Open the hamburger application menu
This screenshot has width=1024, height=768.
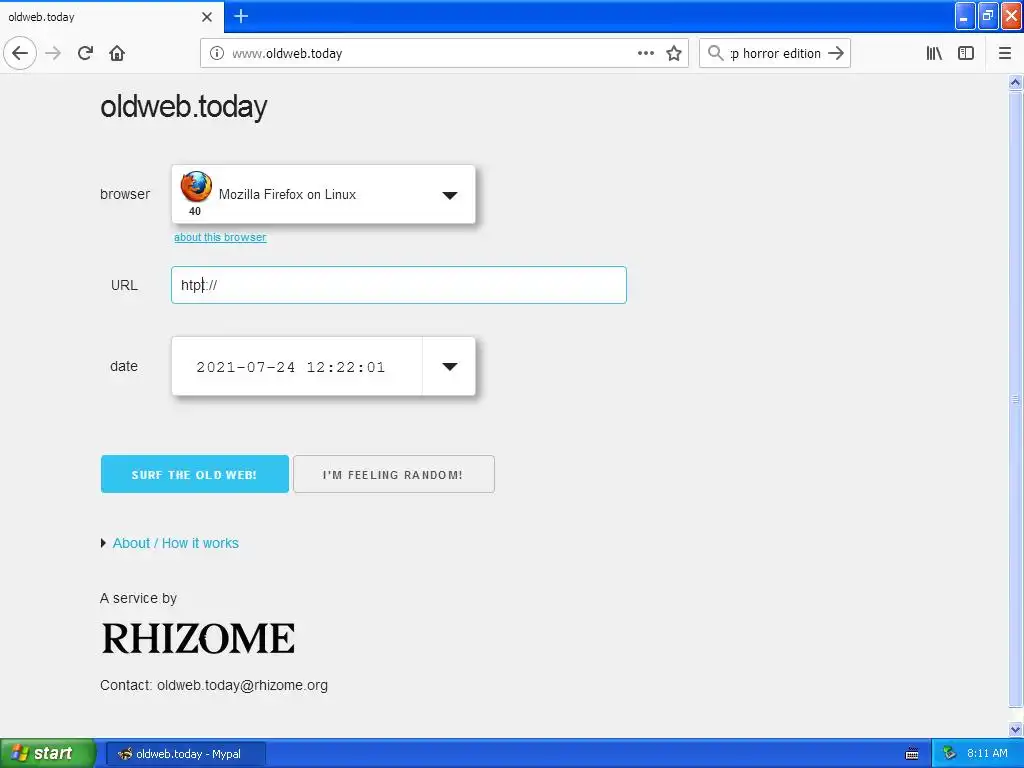coord(1005,53)
